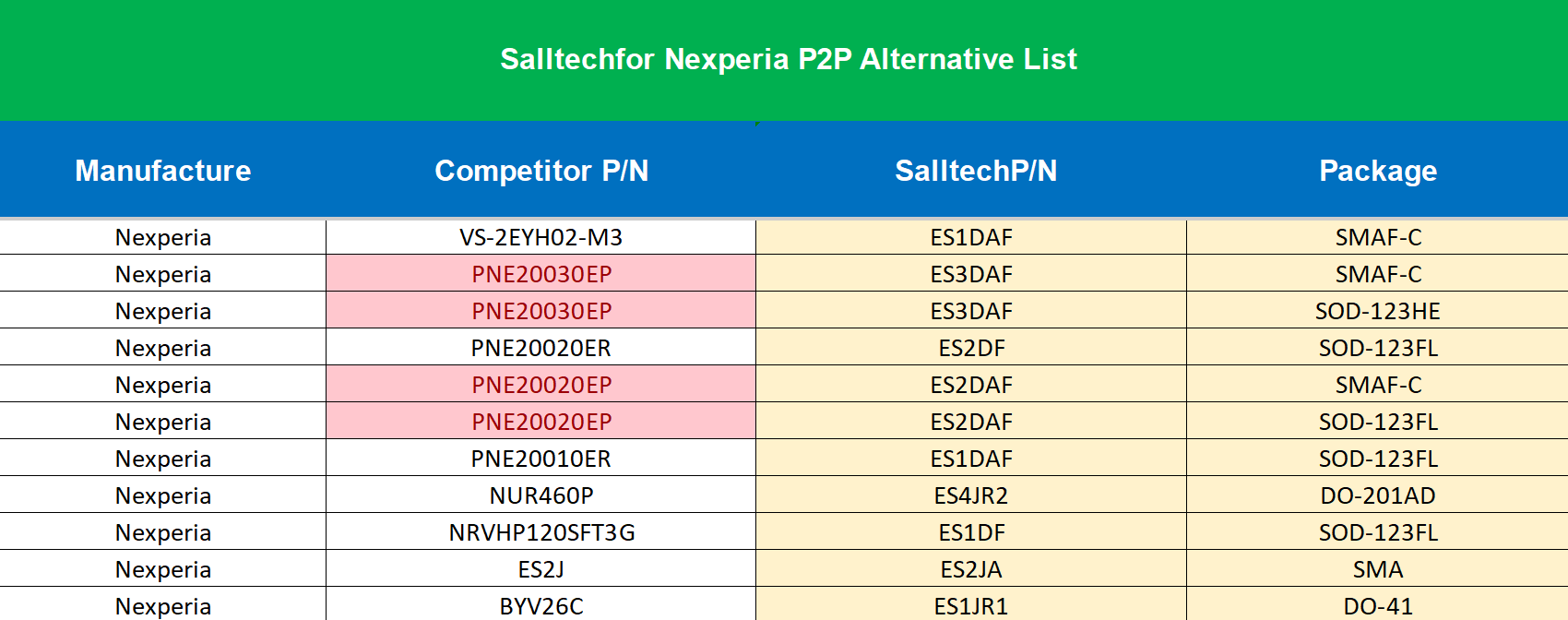Screen dimensions: 1568x620
Task: Select the PNE20010ER part number cell
Action: 541,459
